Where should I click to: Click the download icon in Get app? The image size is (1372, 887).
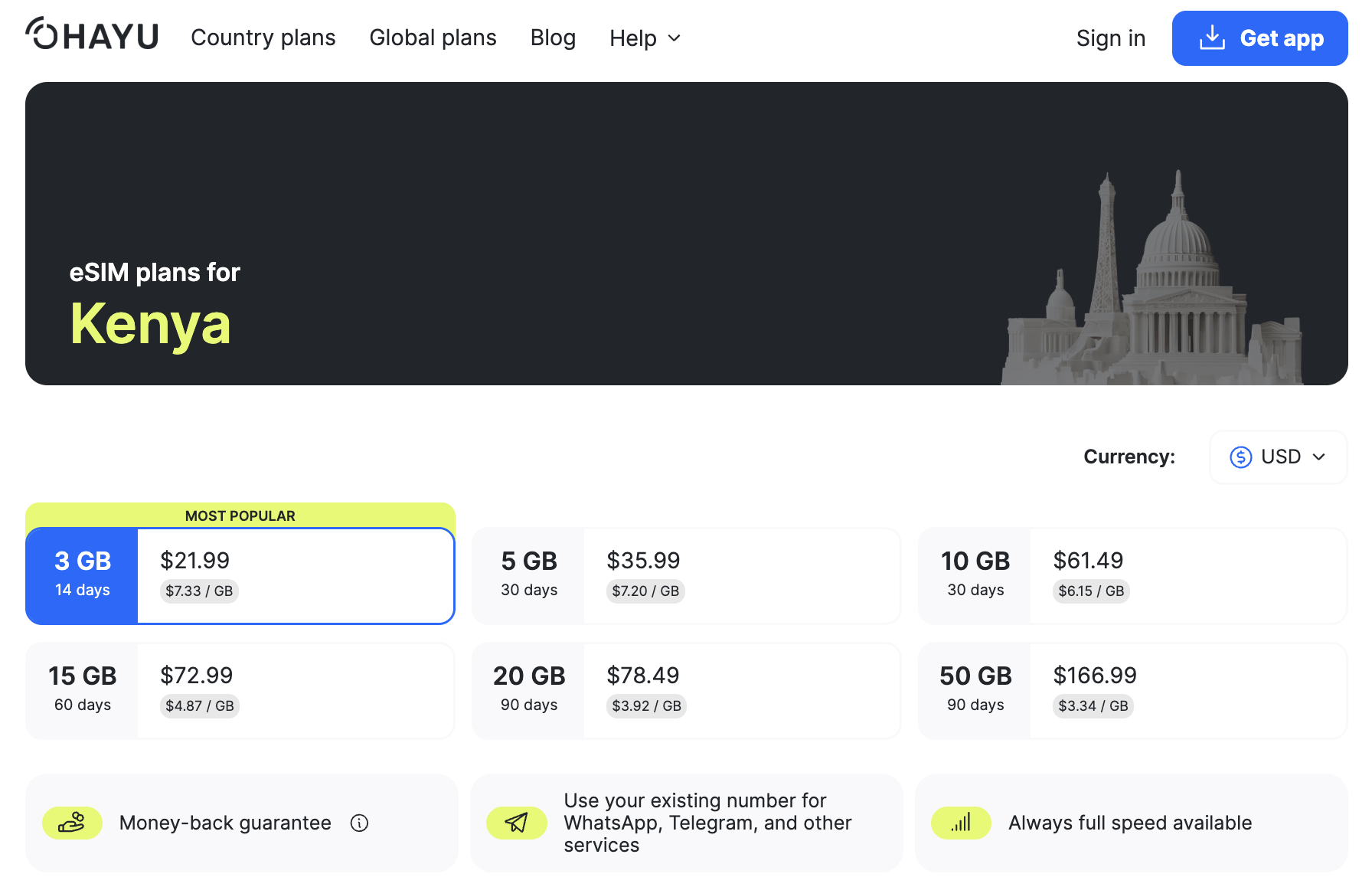tap(1212, 38)
